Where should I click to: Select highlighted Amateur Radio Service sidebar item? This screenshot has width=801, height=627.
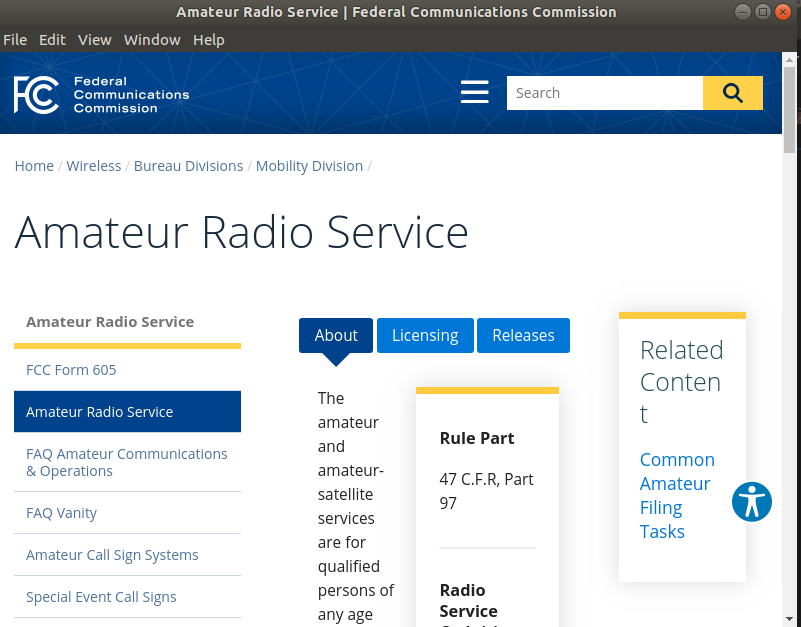pyautogui.click(x=127, y=412)
